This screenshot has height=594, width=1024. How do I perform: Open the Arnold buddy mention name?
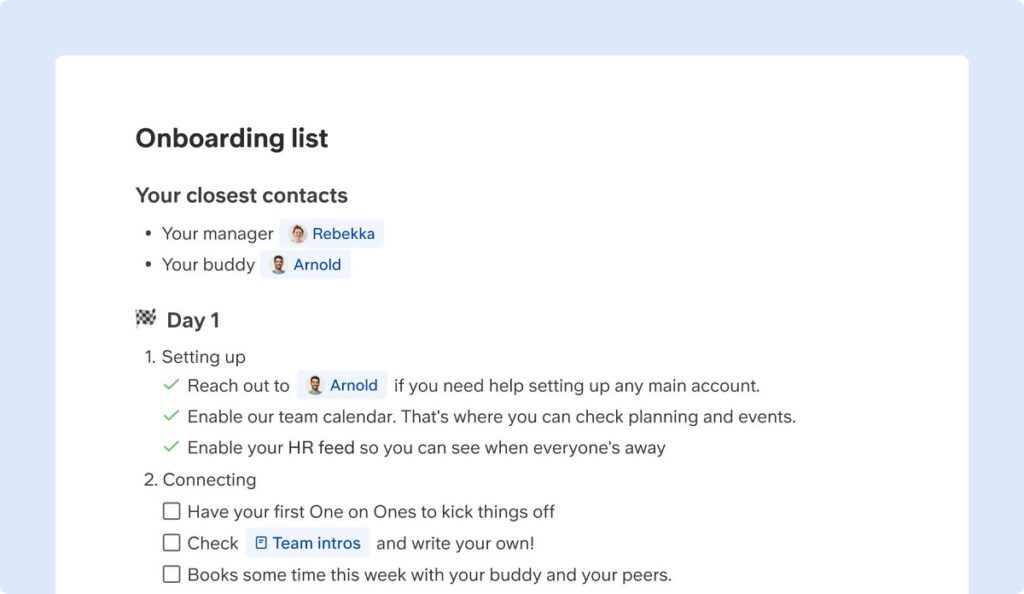[317, 265]
